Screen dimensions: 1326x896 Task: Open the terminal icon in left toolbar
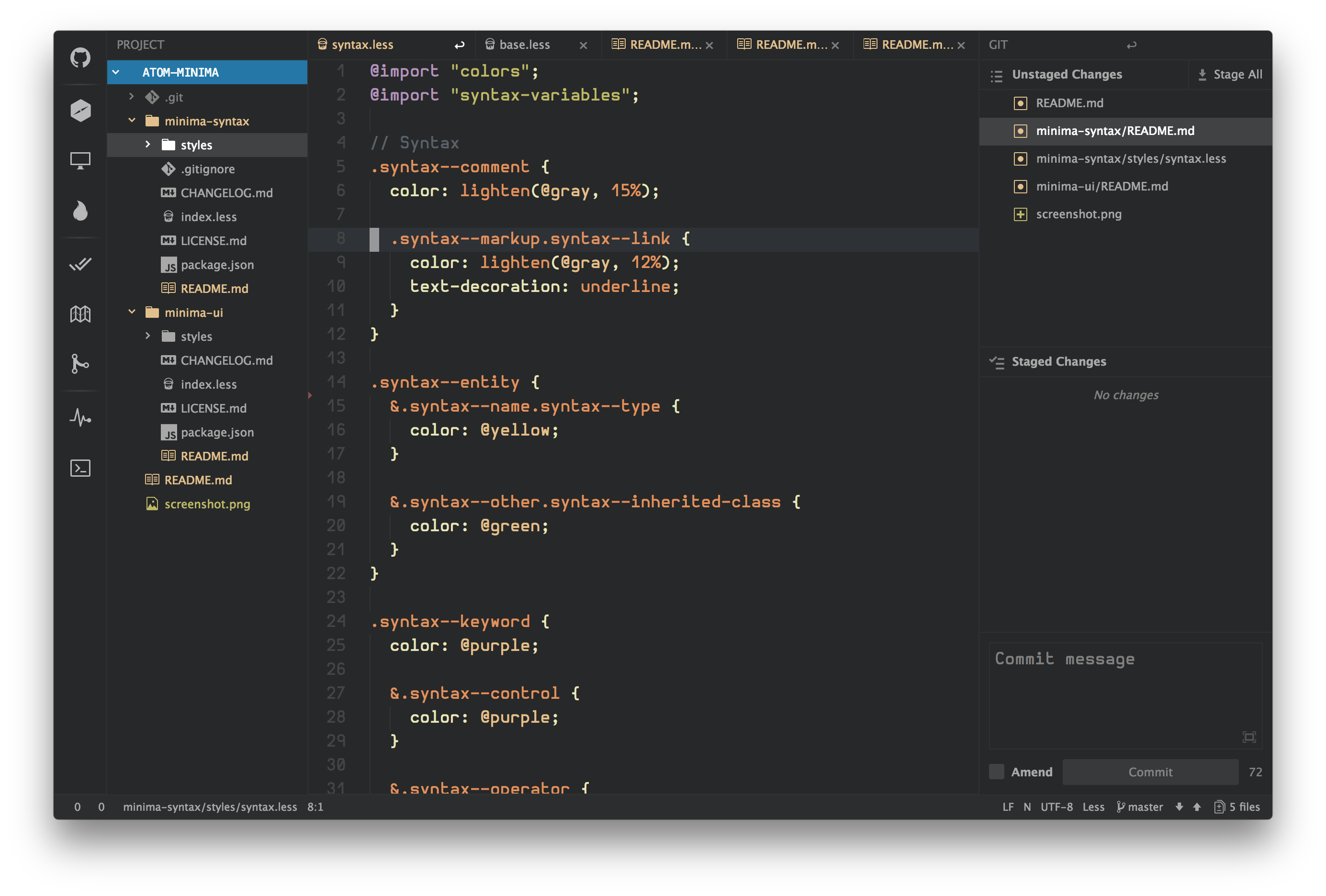pyautogui.click(x=80, y=468)
